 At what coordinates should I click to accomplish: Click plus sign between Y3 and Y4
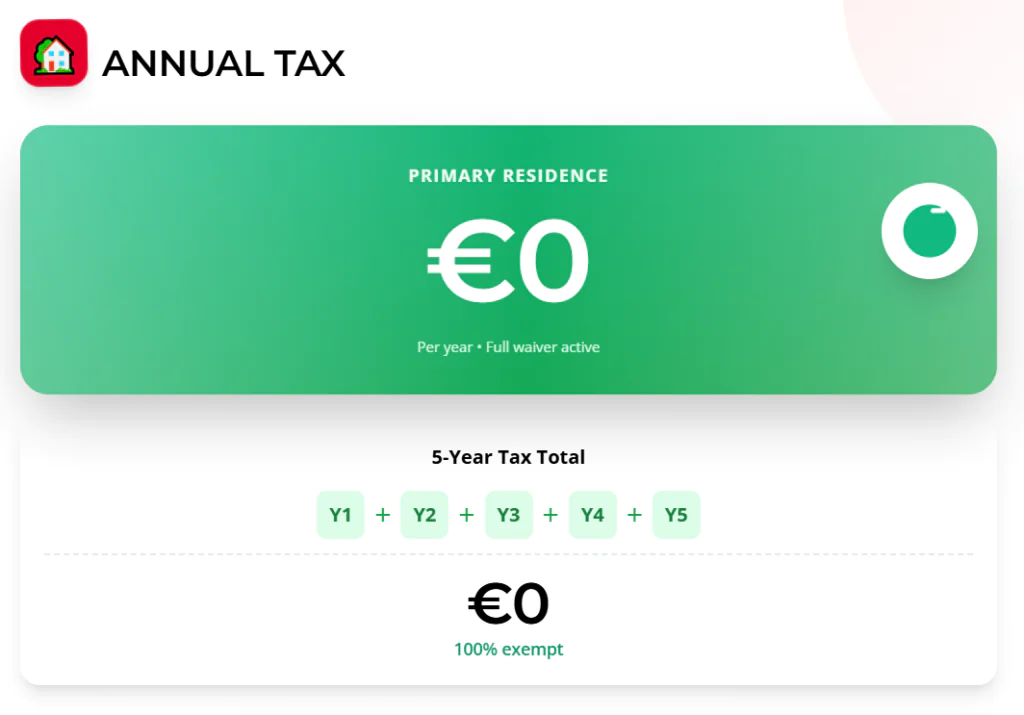[x=550, y=515]
